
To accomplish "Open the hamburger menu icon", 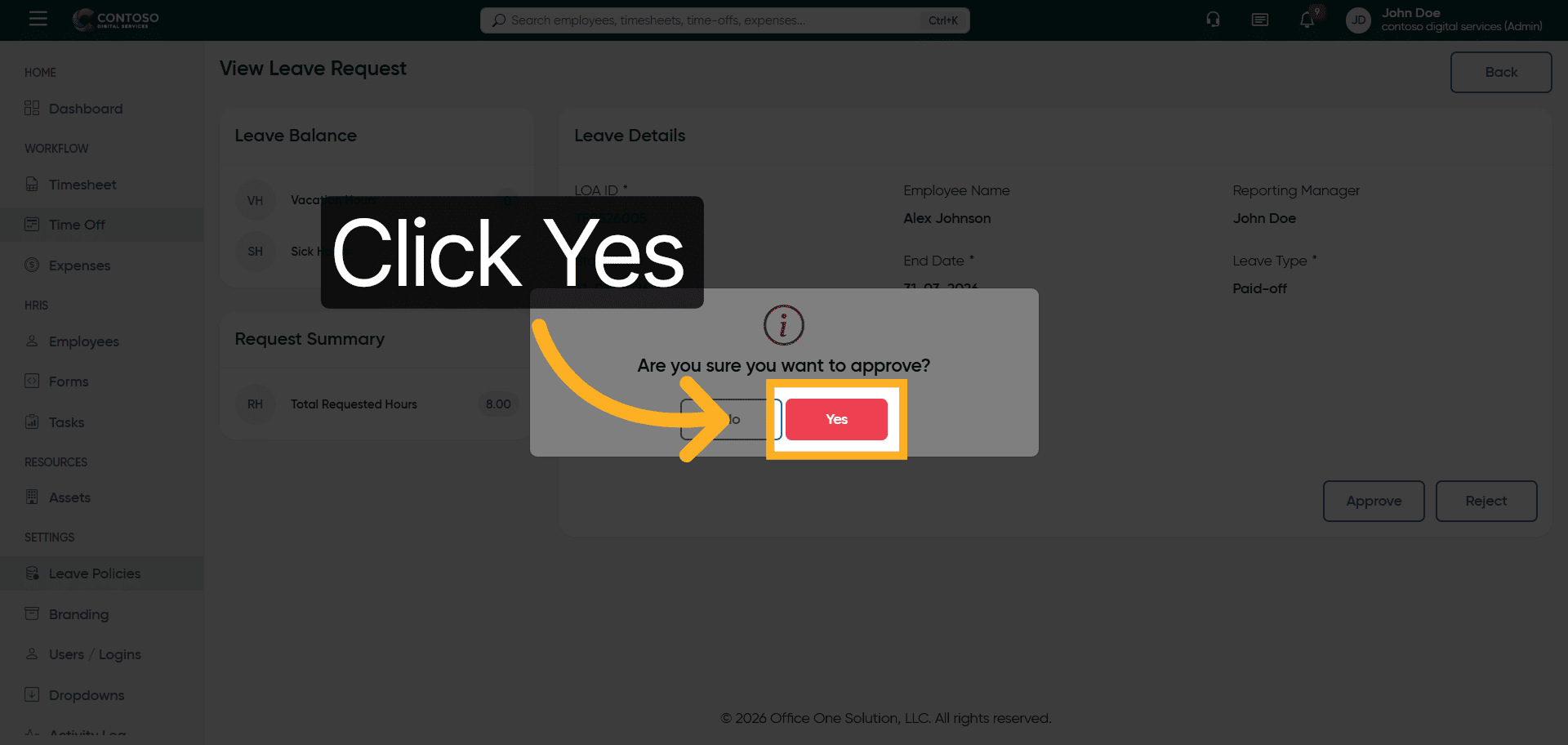I will (x=38, y=19).
